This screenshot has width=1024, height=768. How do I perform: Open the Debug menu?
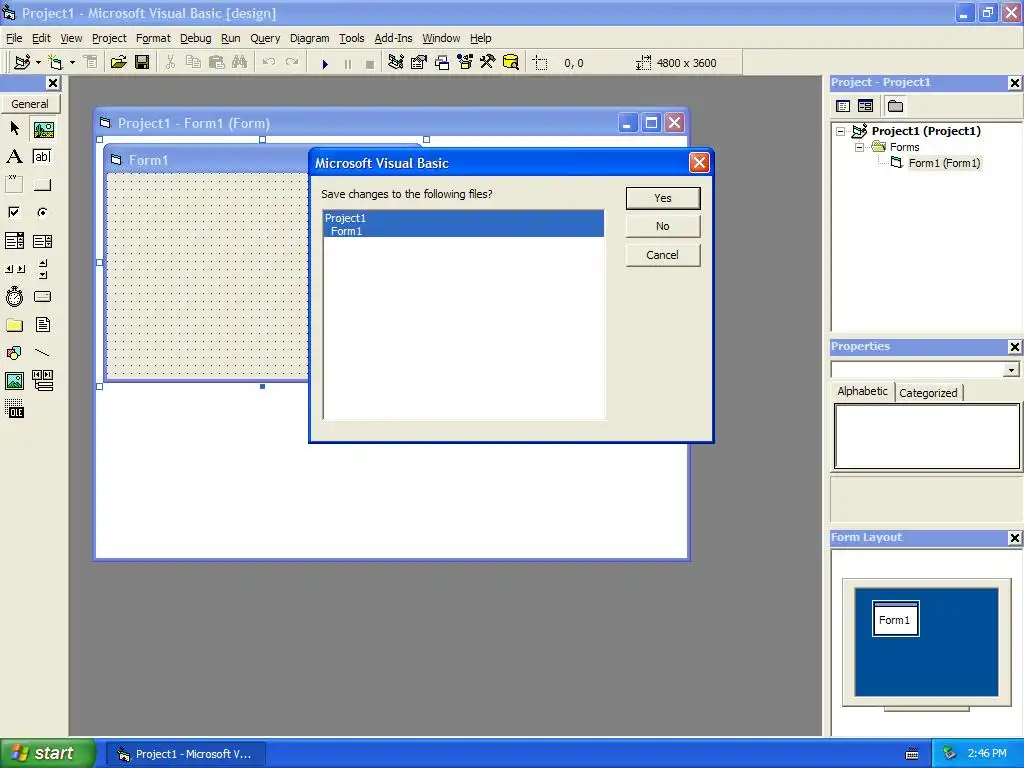[x=195, y=38]
